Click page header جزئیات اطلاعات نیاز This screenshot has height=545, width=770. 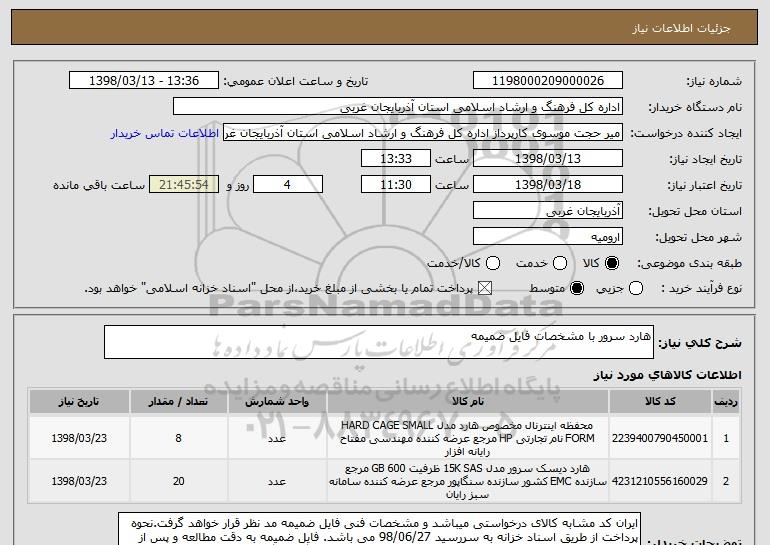pos(681,28)
